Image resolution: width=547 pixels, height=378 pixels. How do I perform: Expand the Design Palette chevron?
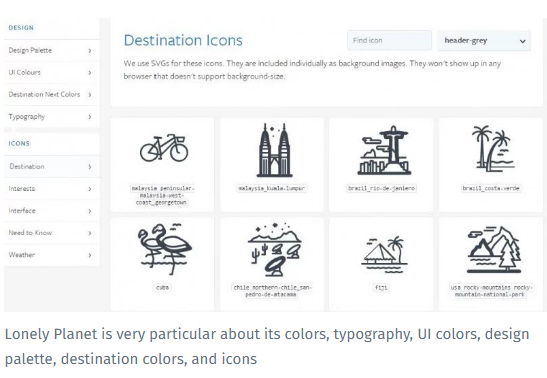pos(90,51)
